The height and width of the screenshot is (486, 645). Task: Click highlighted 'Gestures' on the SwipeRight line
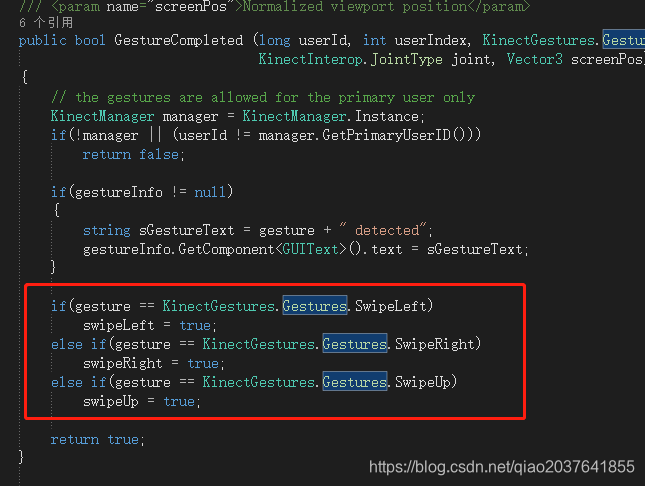(355, 344)
